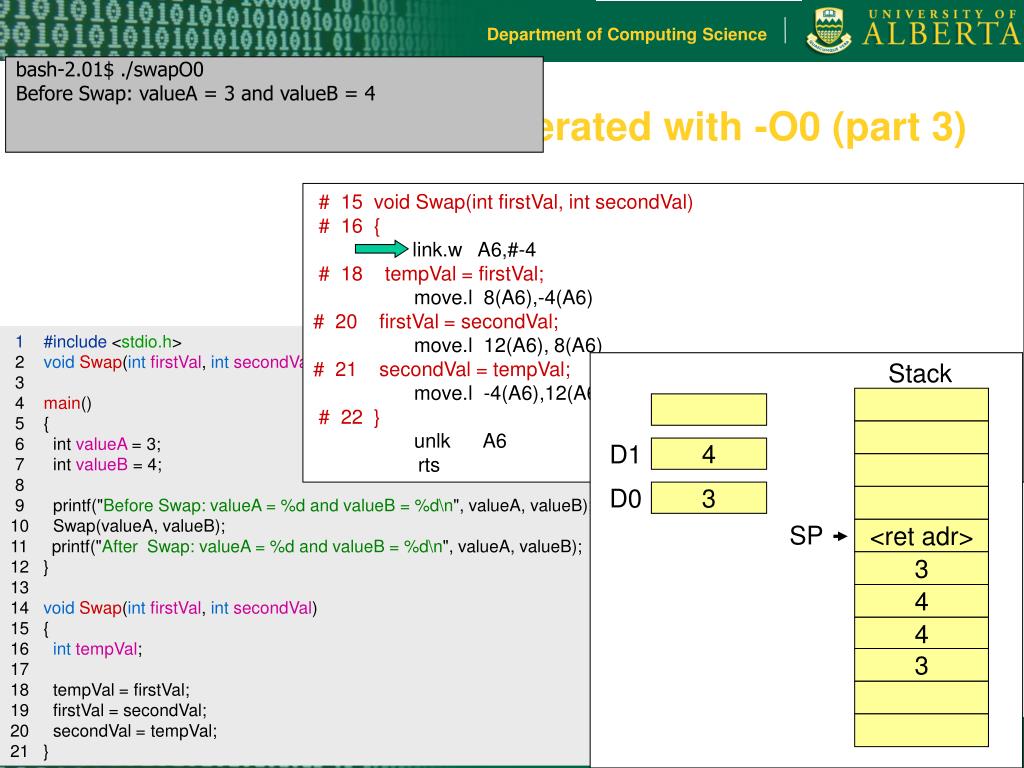Click the "ALBERTA" wordmark in the header
1024x768 pixels.
[942, 34]
